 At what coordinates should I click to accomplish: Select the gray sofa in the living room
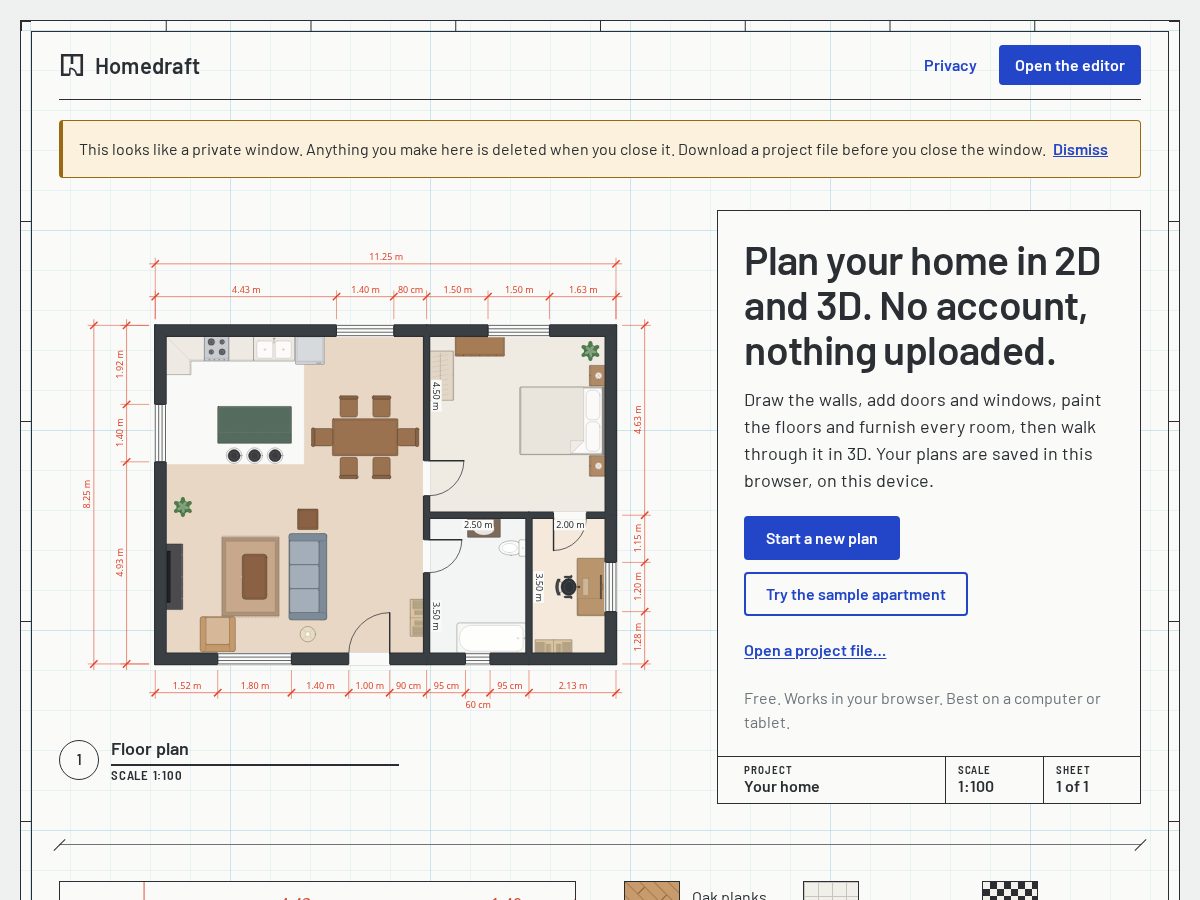pos(308,575)
